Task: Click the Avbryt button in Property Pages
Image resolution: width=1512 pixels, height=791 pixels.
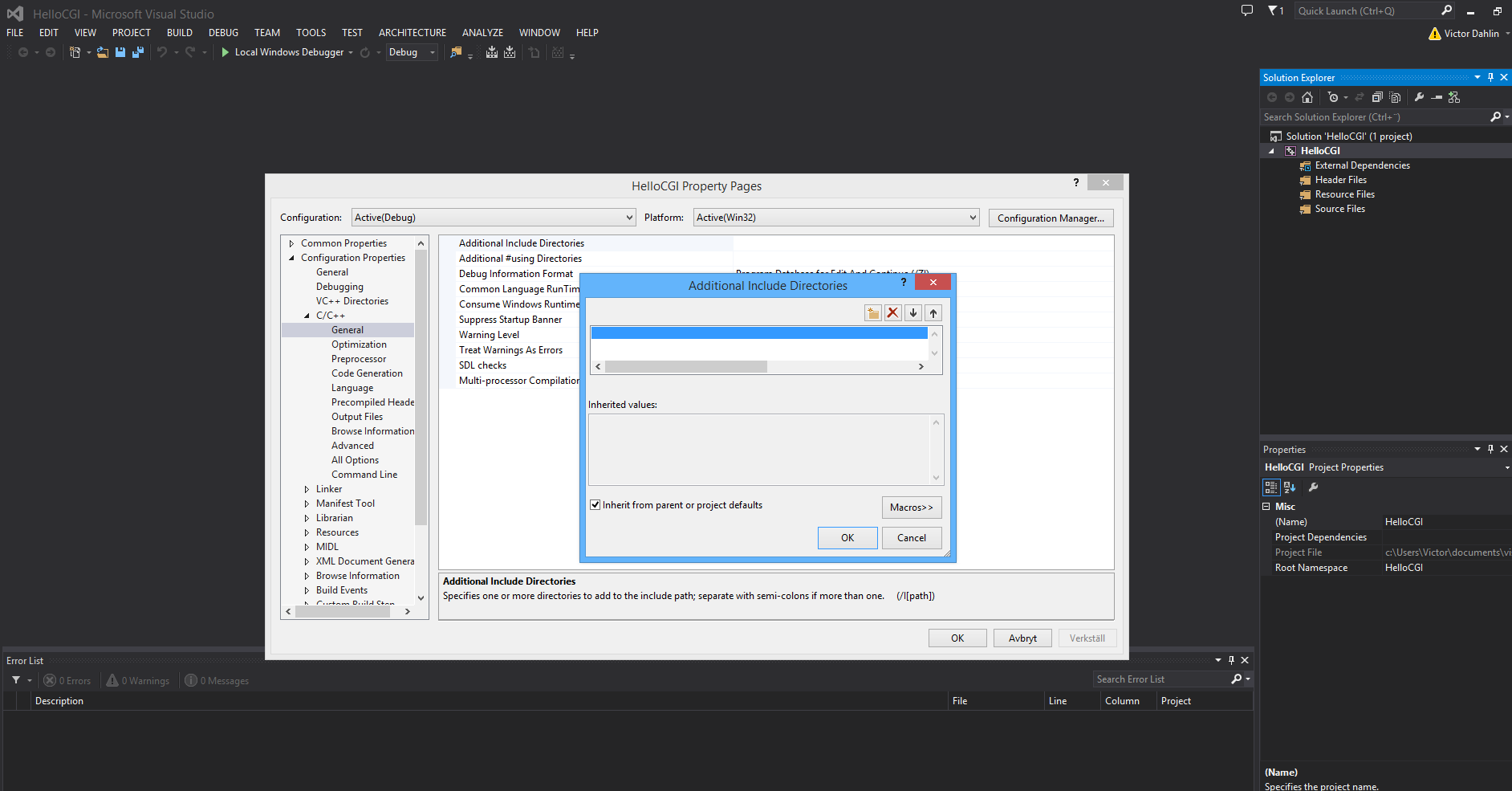Action: [x=1022, y=638]
